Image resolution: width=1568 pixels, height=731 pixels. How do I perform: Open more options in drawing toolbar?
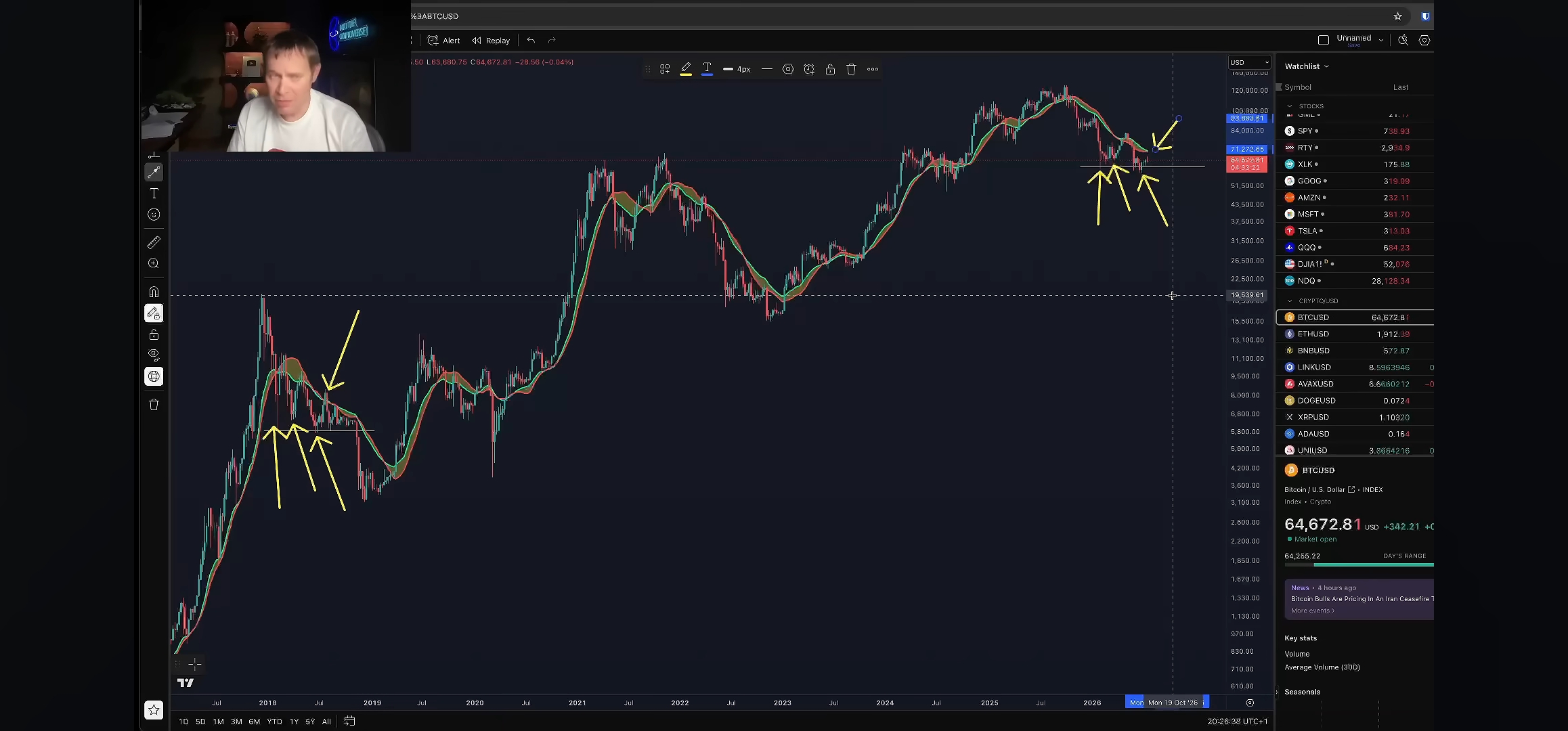click(x=873, y=69)
